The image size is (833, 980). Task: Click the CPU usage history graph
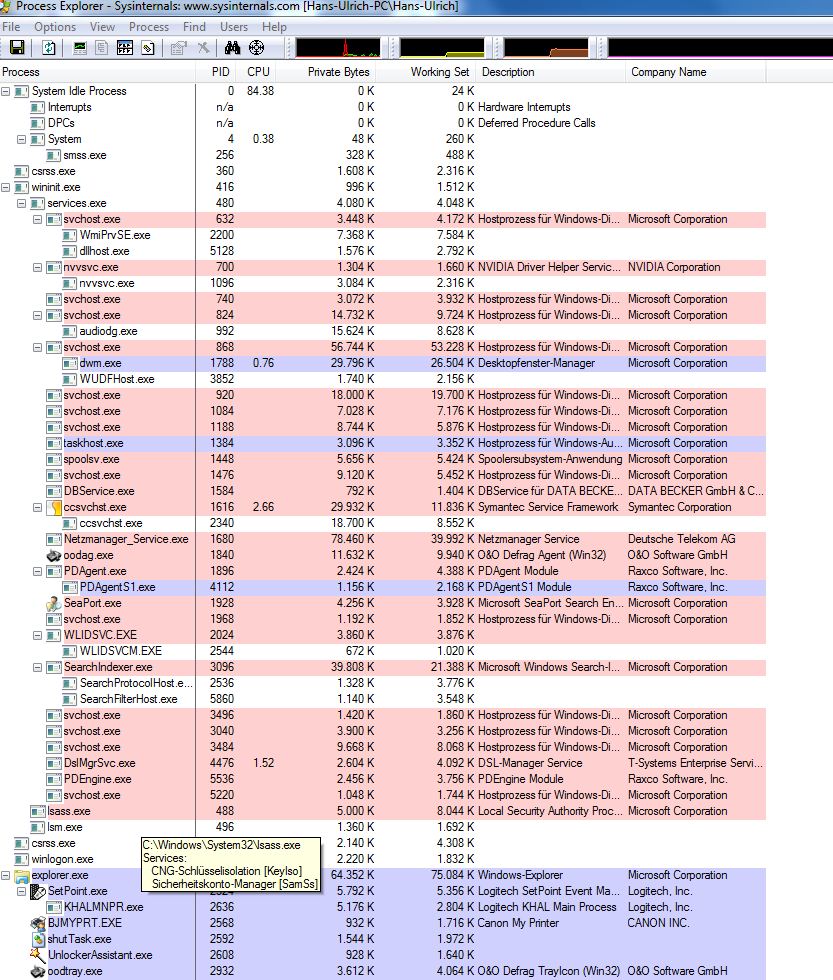338,48
